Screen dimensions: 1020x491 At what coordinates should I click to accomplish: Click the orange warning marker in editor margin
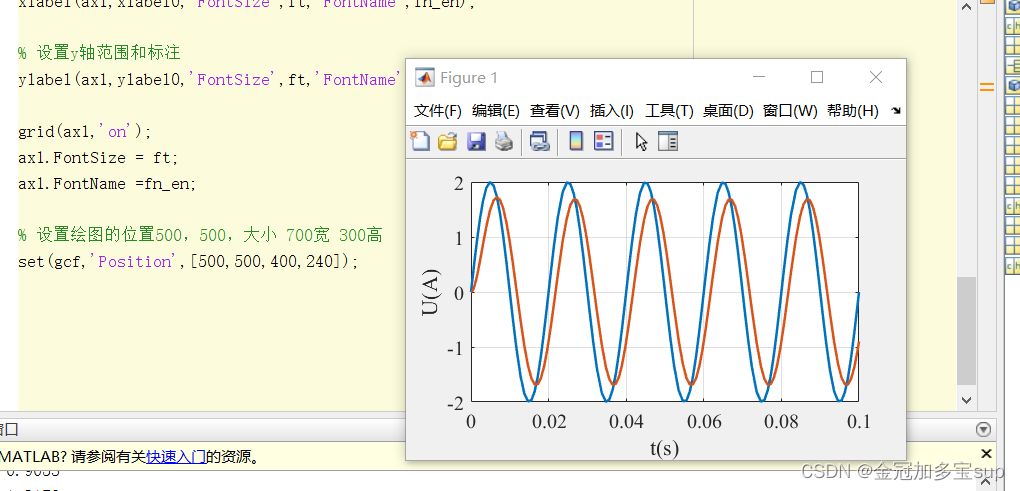click(987, 87)
